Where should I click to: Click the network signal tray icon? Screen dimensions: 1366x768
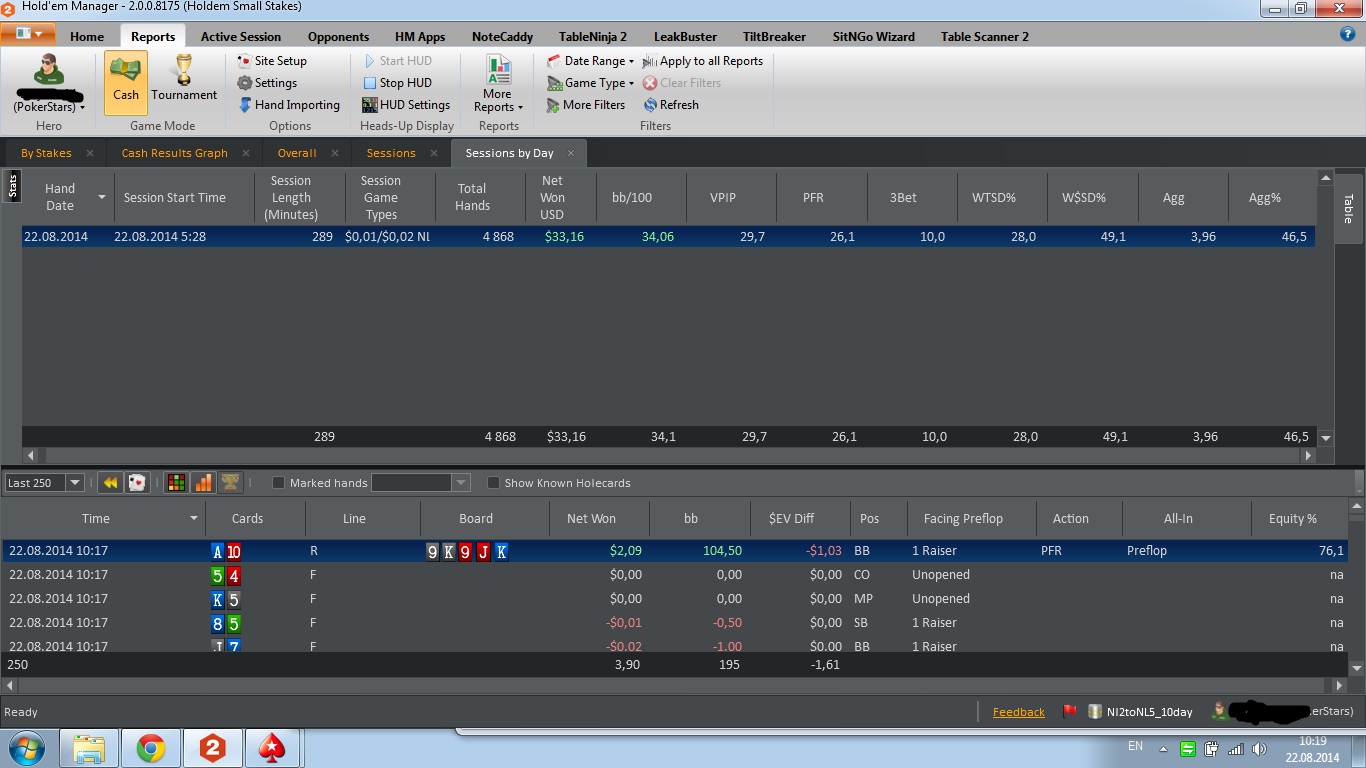point(1236,749)
